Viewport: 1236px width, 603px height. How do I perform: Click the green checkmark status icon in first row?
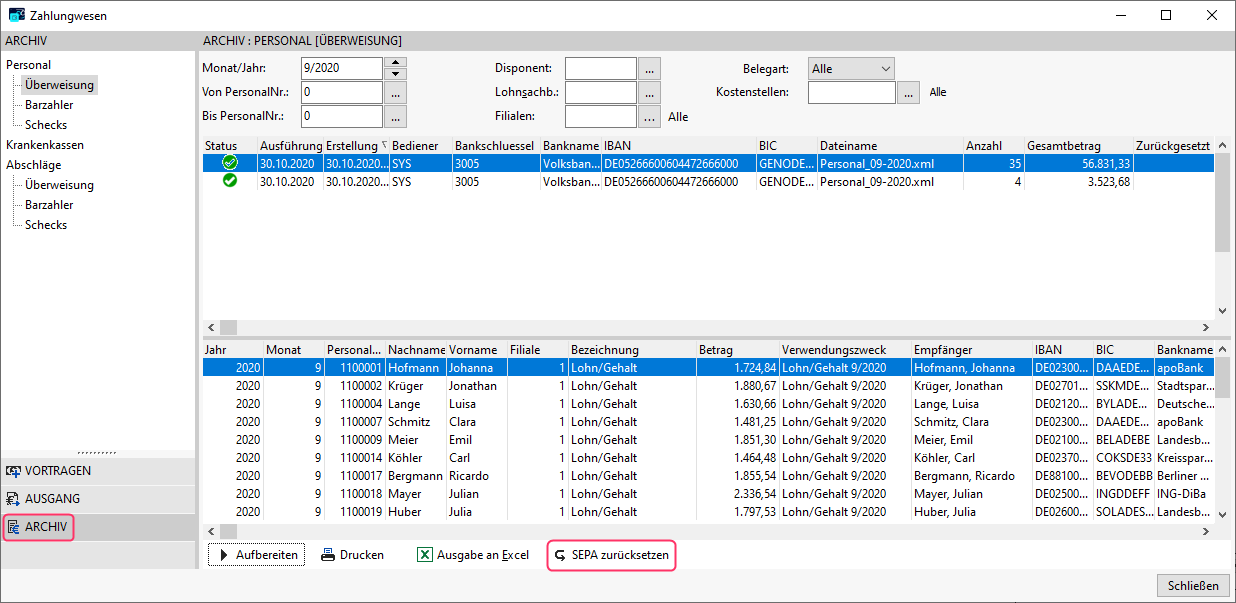(x=229, y=163)
